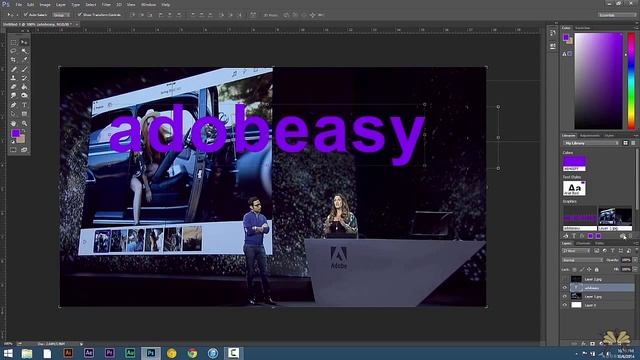Open After Effects from the taskbar
The width and height of the screenshot is (640, 360).
click(89, 353)
